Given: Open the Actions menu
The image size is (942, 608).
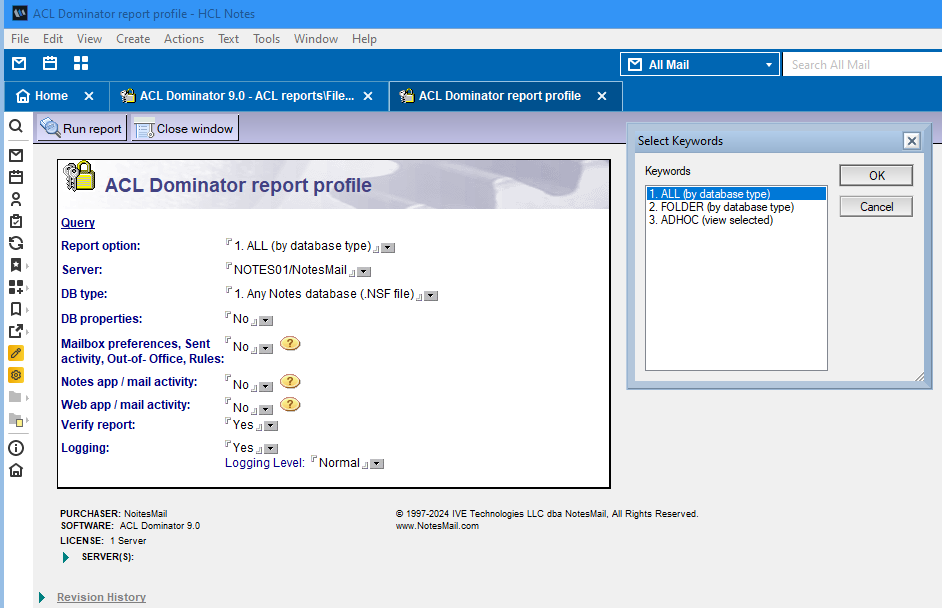Looking at the screenshot, I should (x=183, y=39).
